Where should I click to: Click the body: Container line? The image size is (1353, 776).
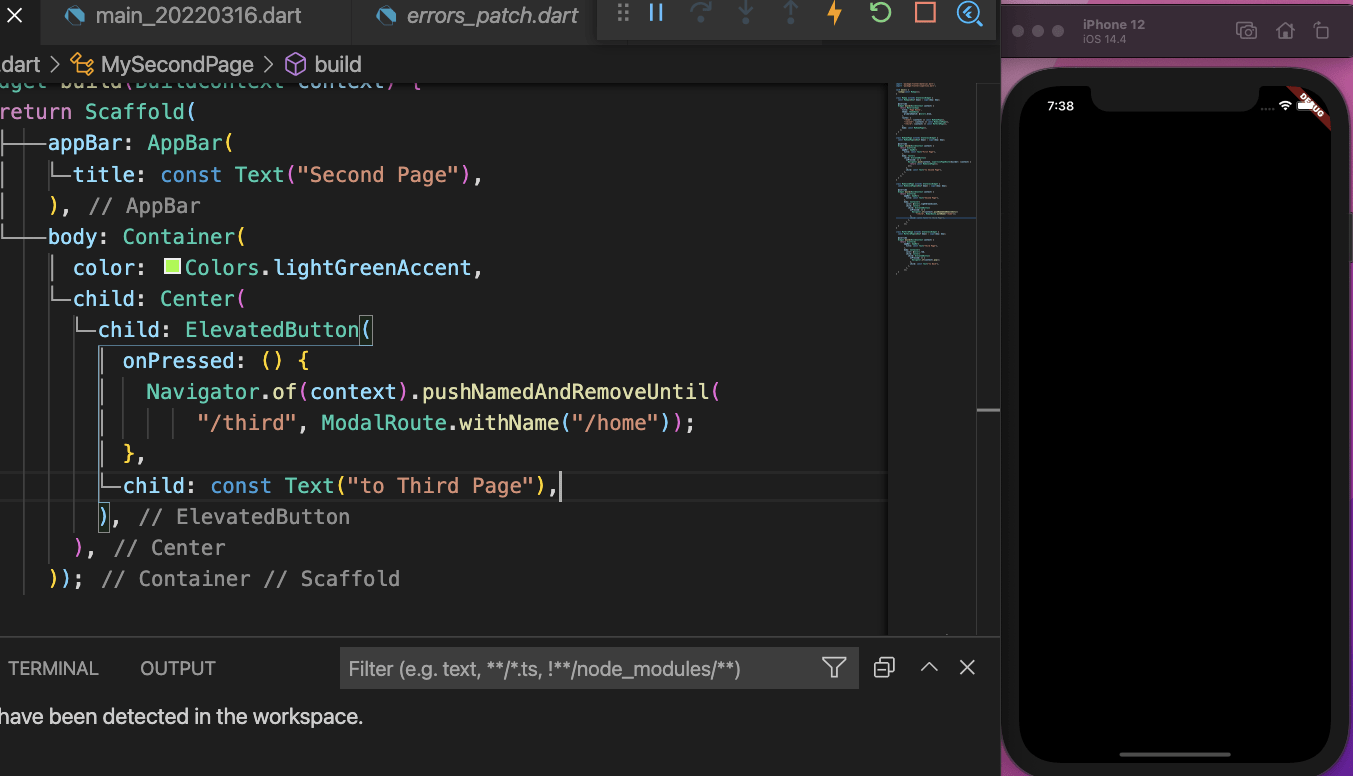(147, 237)
